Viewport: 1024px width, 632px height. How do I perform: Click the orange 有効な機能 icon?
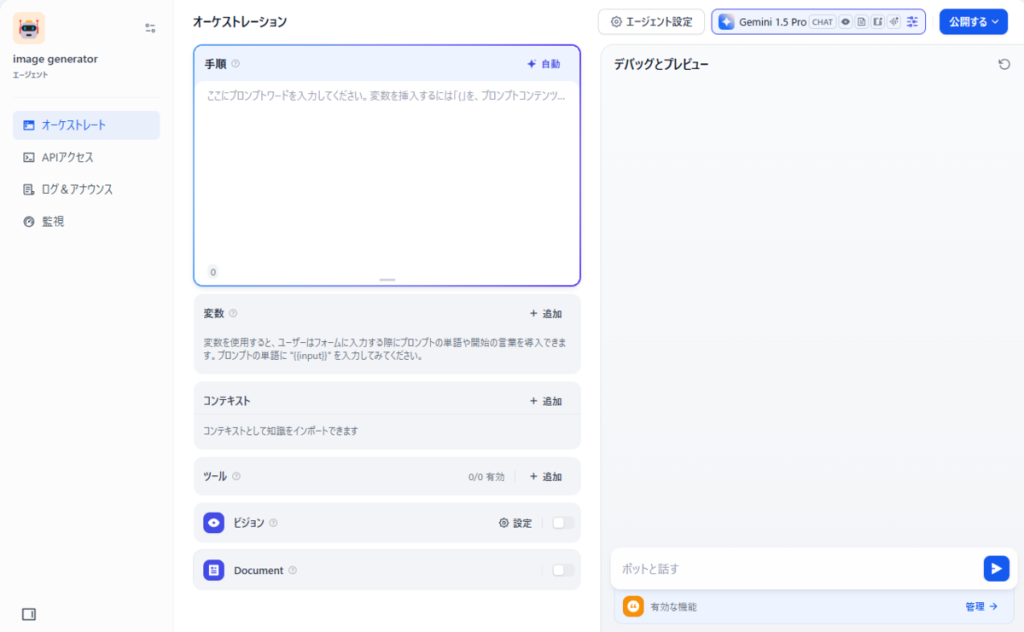[632, 606]
